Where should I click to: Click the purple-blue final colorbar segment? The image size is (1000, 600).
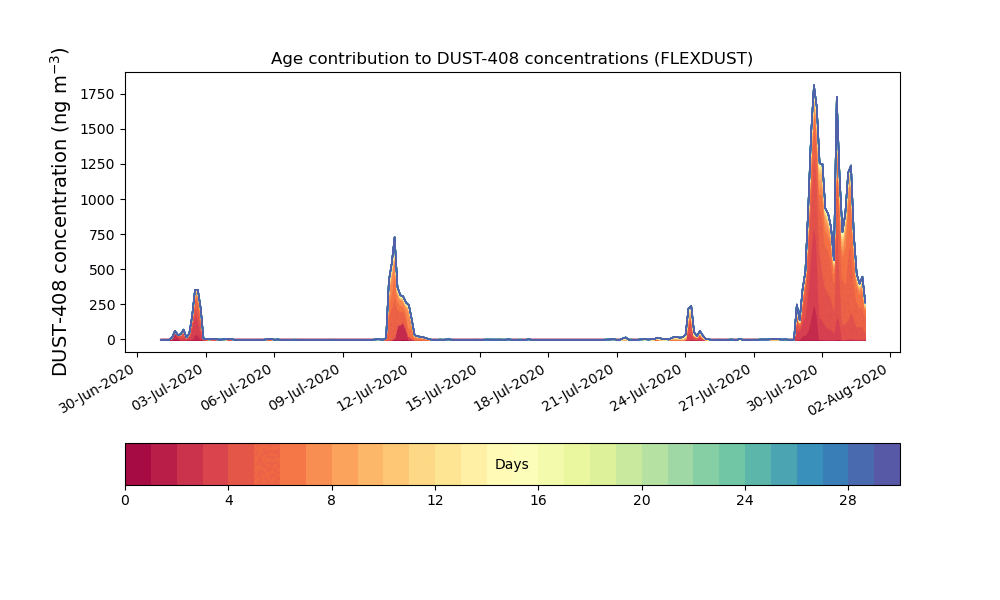tap(887, 464)
